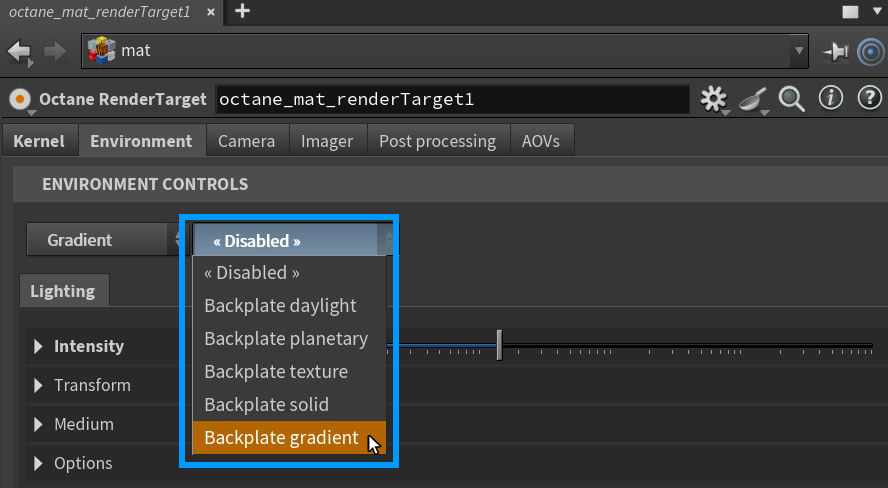Image resolution: width=888 pixels, height=488 pixels.
Task: Switch to the Camera tab
Action: [x=246, y=141]
